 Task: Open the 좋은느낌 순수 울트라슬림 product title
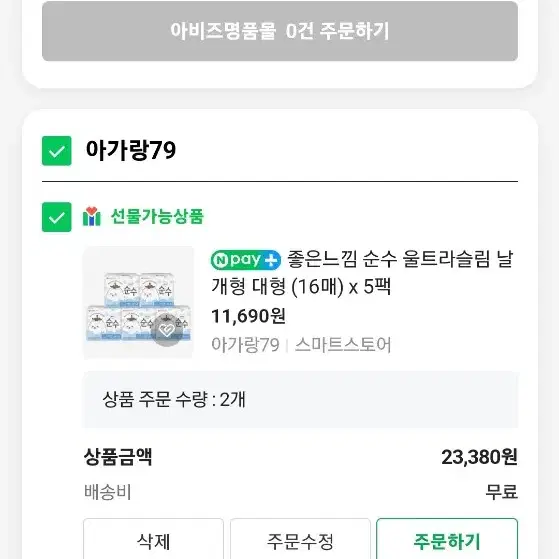click(362, 273)
